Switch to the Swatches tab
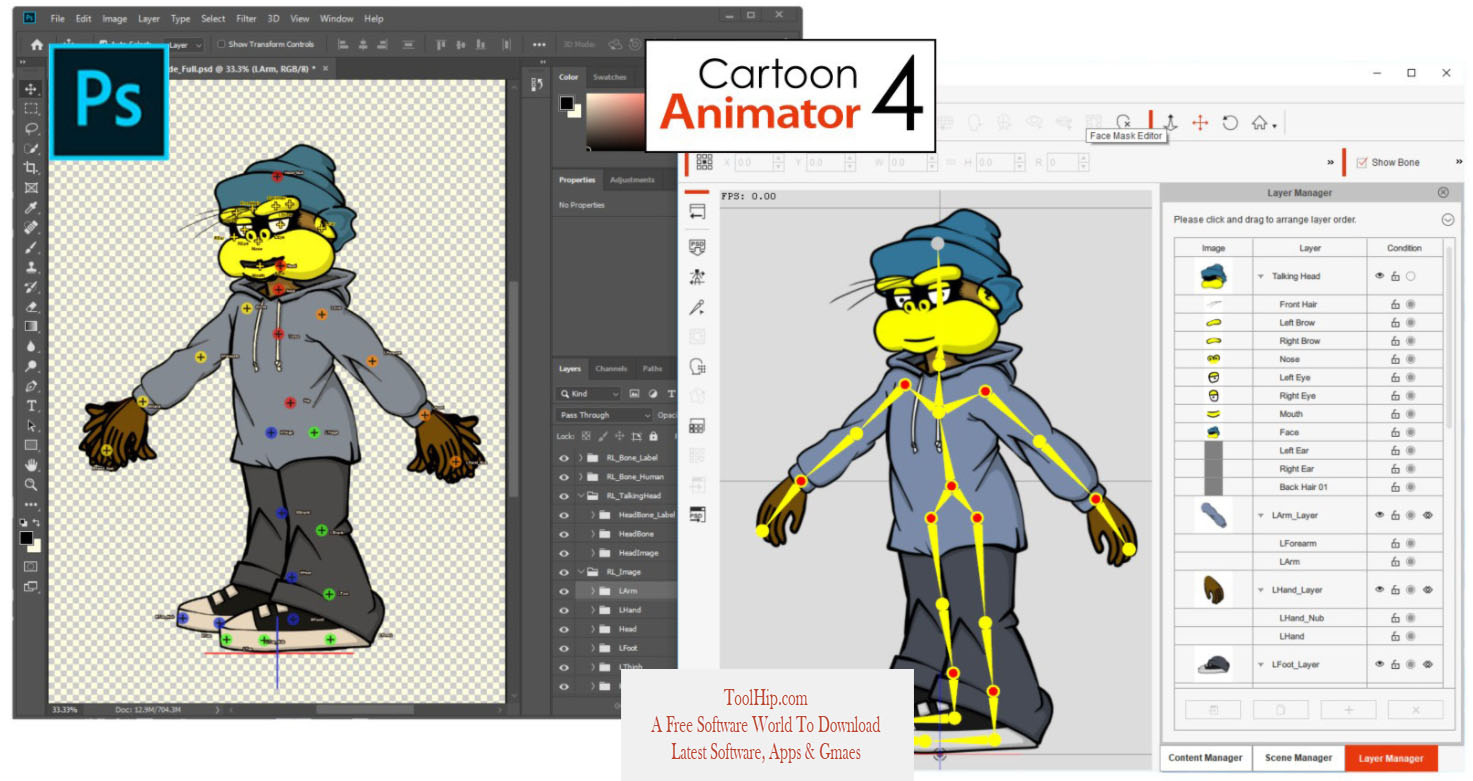 [609, 77]
